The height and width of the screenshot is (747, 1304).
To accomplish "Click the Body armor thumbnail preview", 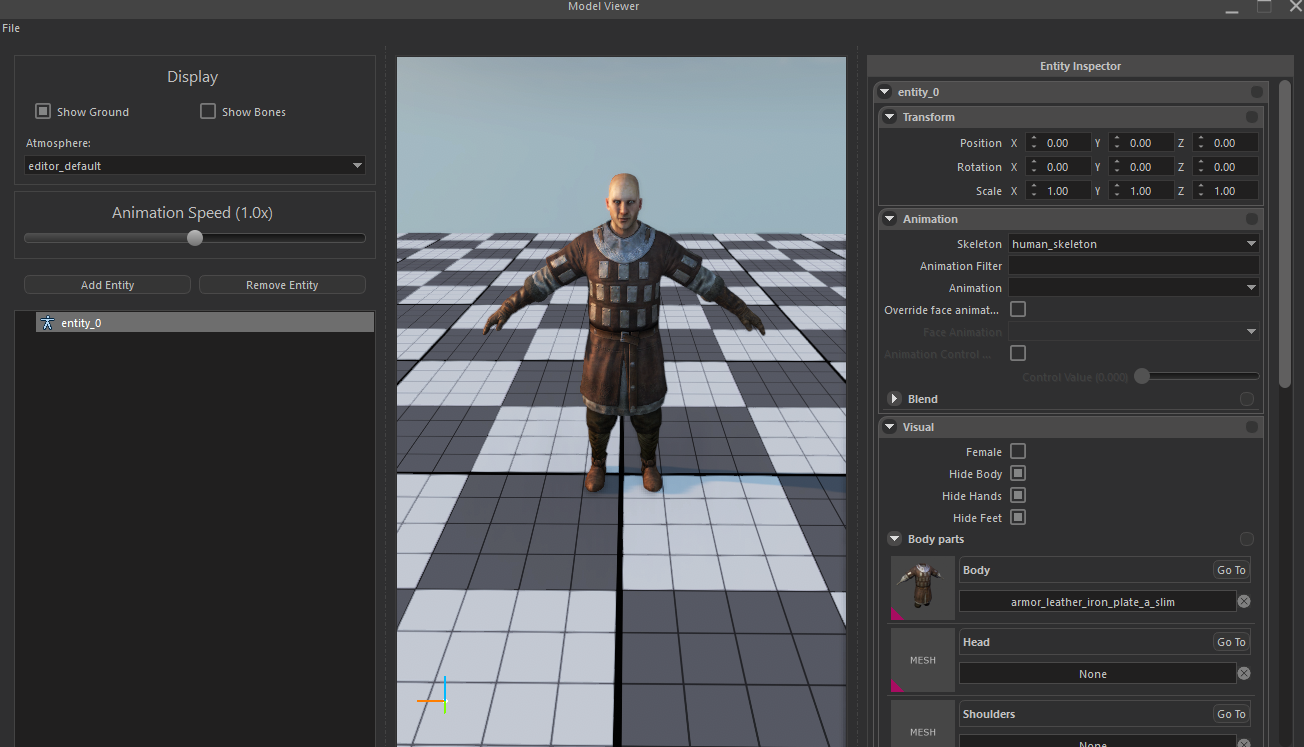I will [x=922, y=588].
